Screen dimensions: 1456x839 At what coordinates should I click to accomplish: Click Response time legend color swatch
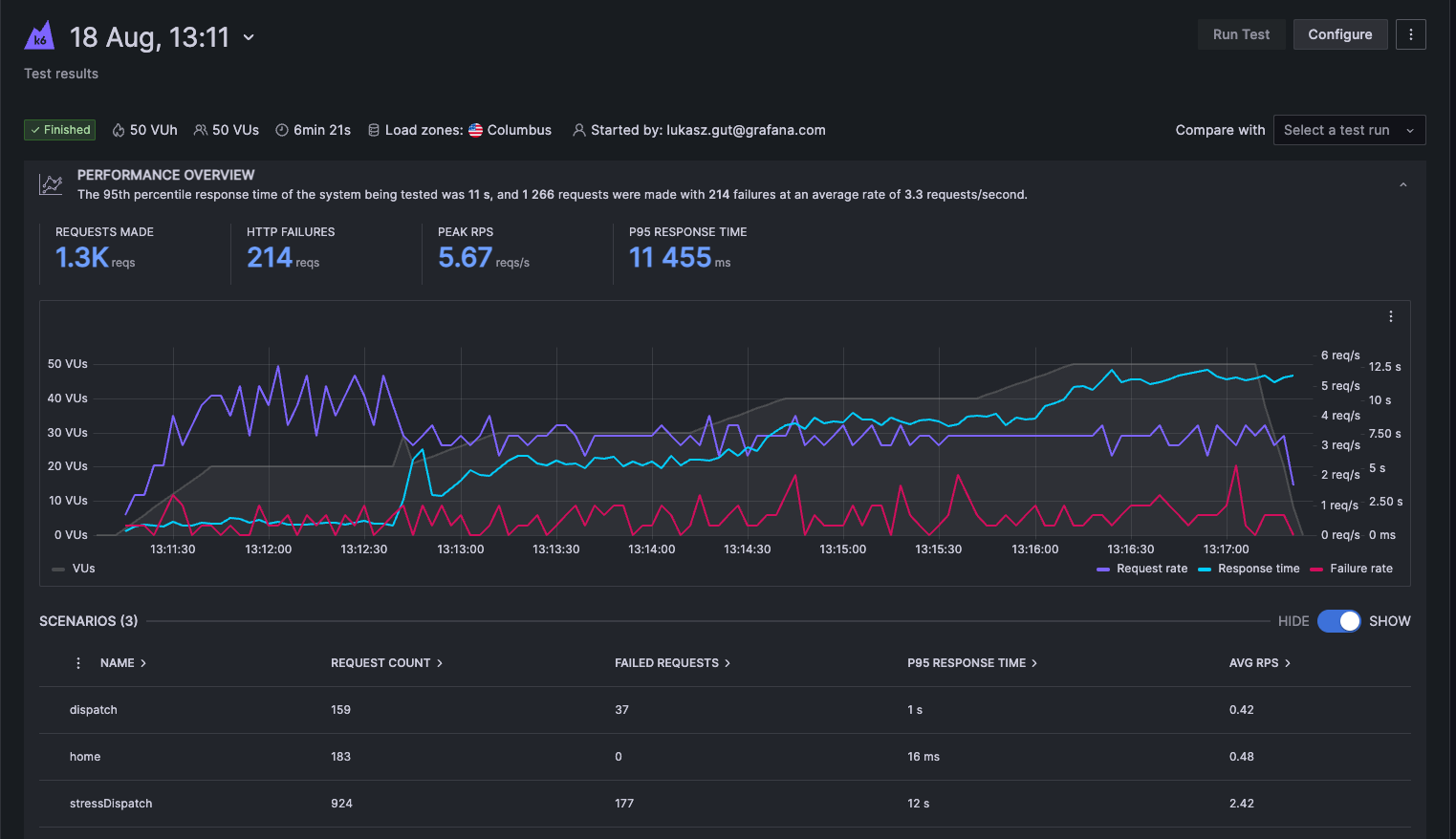(1205, 570)
